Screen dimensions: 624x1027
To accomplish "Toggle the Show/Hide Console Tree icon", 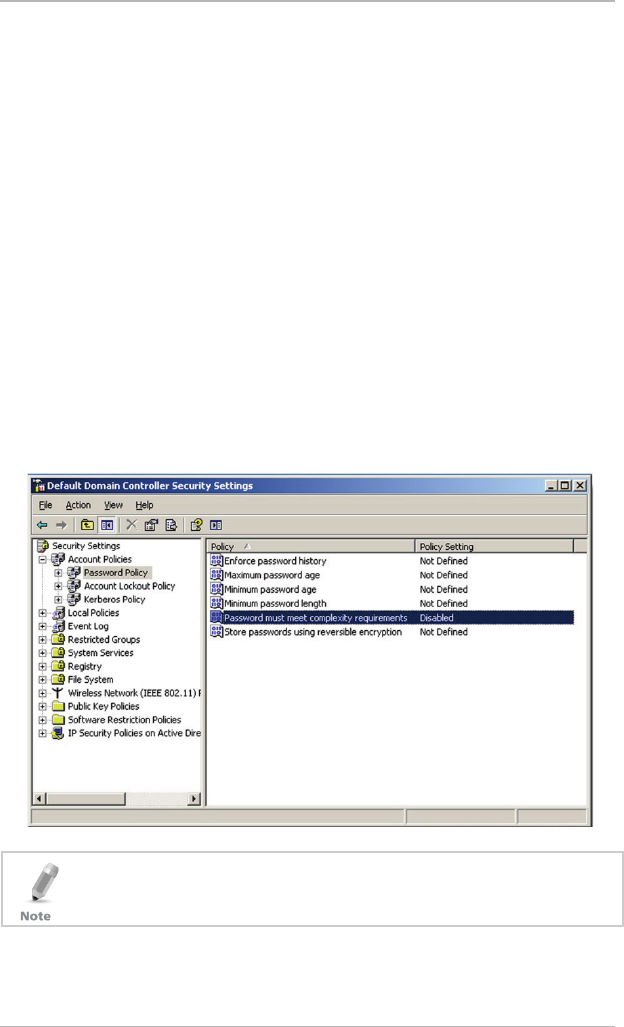I will (x=107, y=525).
